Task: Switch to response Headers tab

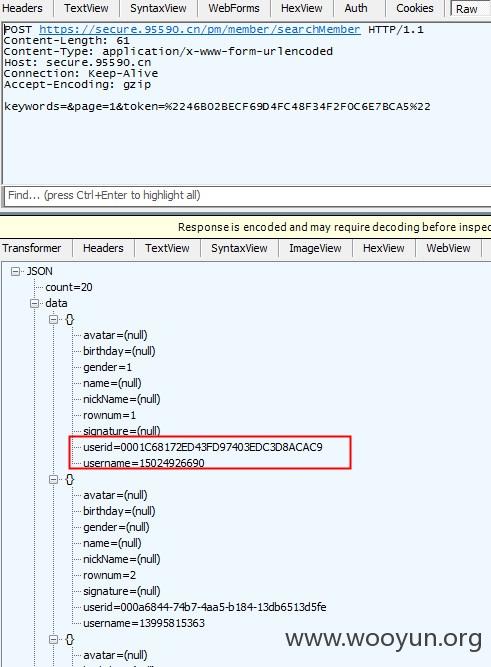Action: click(x=103, y=248)
